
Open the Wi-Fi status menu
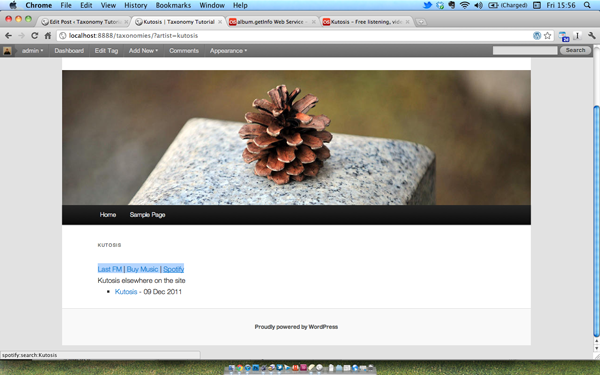pyautogui.click(x=465, y=5)
